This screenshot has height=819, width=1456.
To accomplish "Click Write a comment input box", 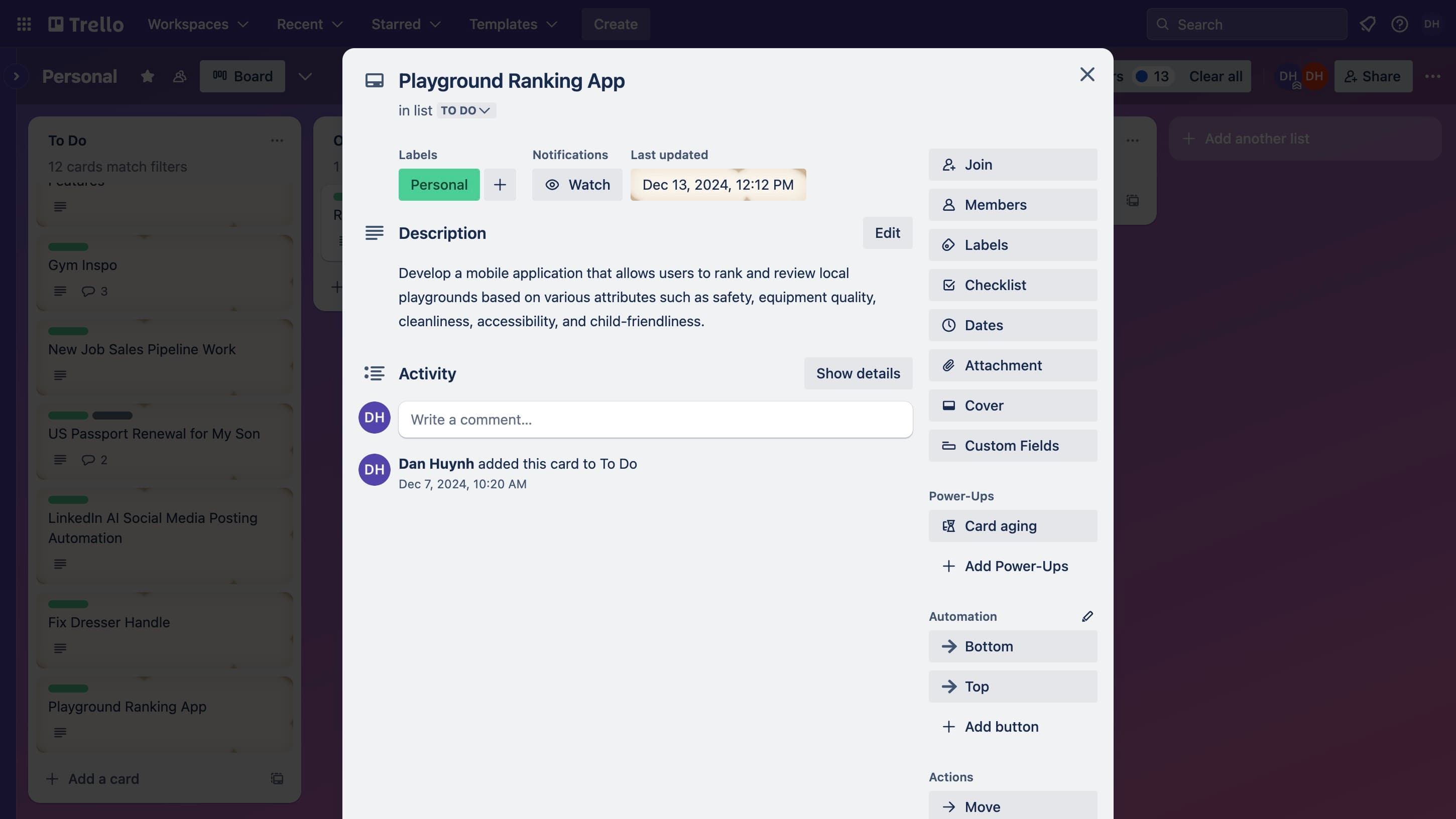I will 655,420.
